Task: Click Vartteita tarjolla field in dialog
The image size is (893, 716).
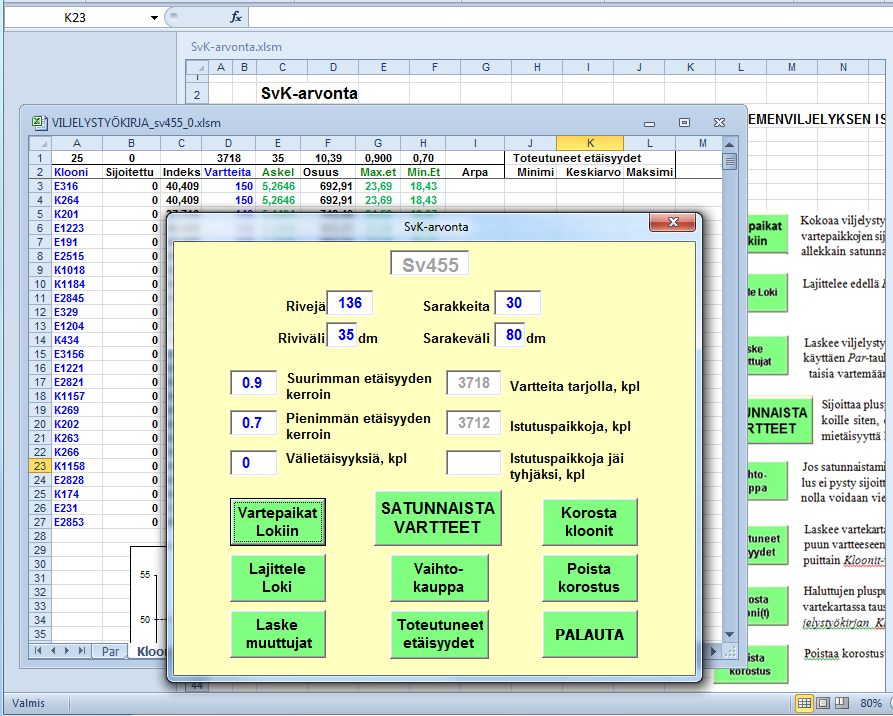Action: click(474, 383)
